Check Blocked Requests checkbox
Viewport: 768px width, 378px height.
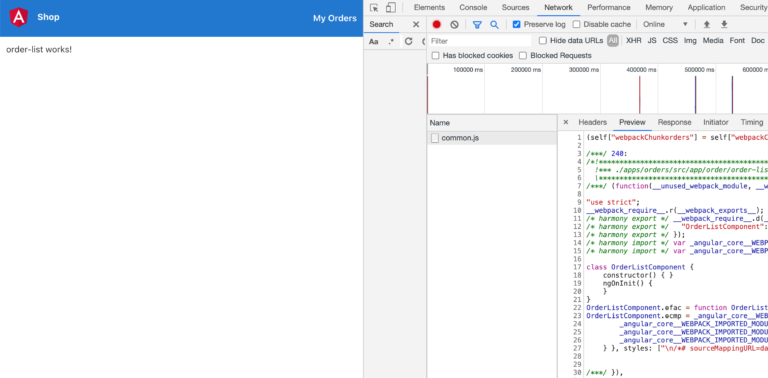tap(523, 56)
